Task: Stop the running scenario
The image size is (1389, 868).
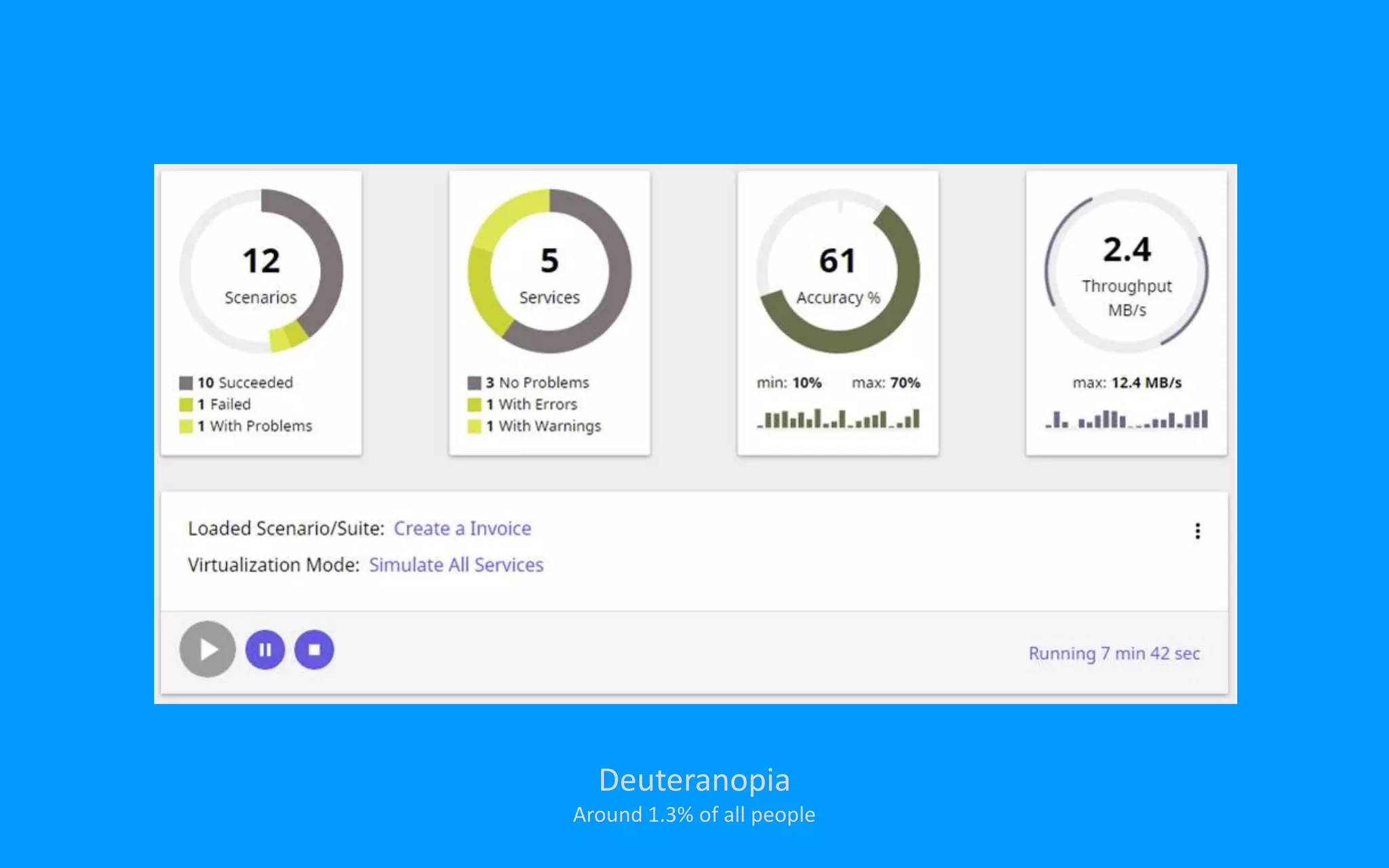Action: (314, 650)
